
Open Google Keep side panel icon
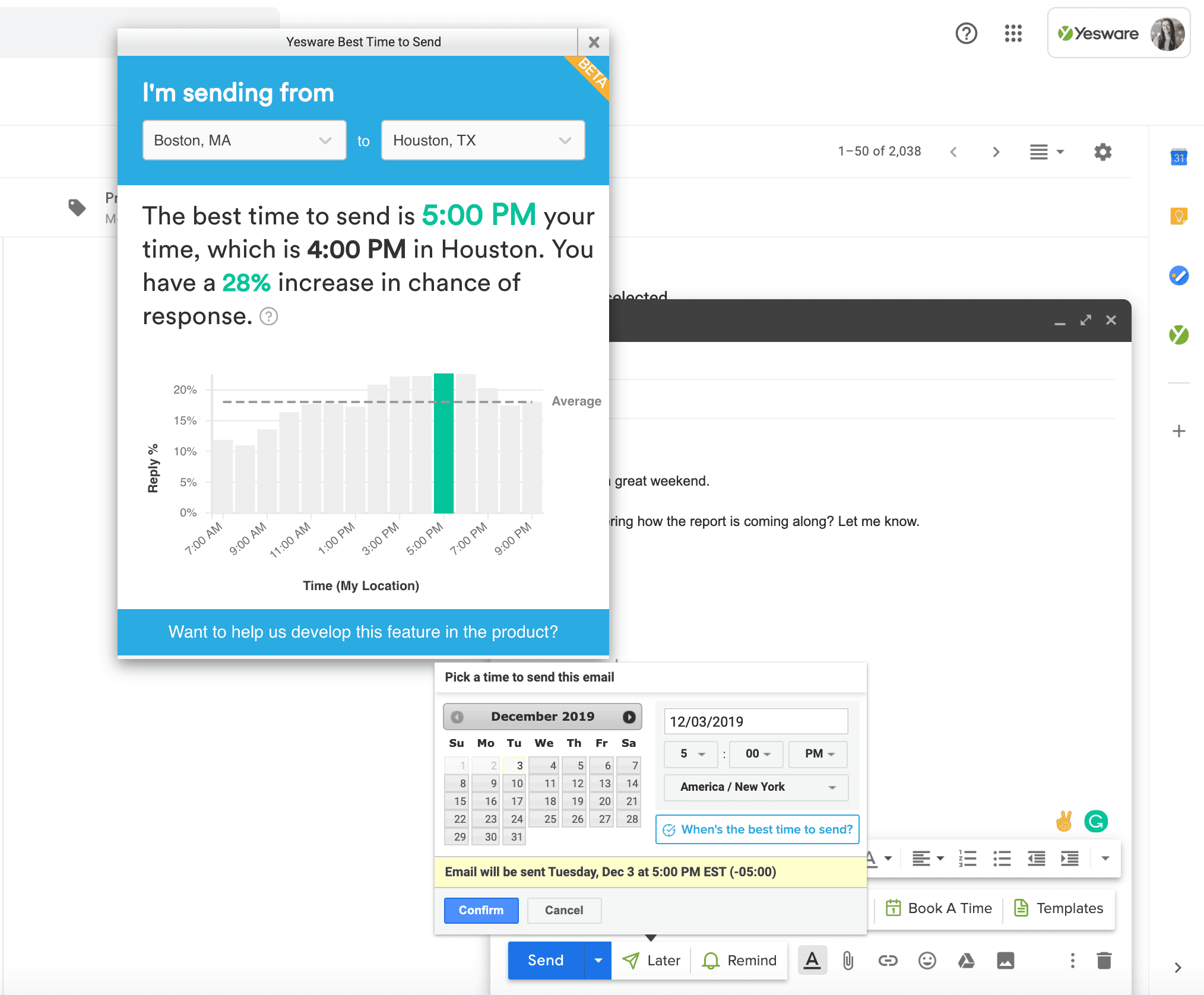1179,216
